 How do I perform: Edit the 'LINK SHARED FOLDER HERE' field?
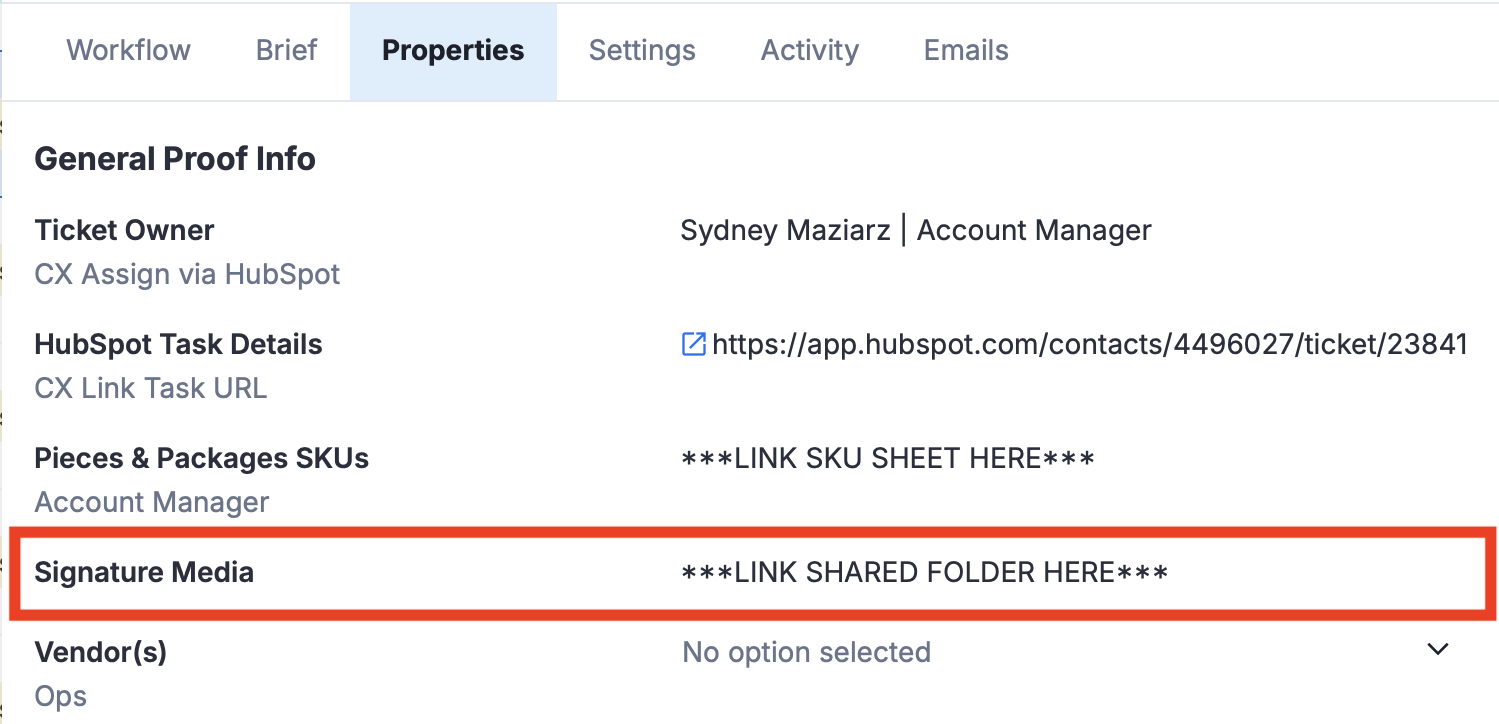[924, 573]
